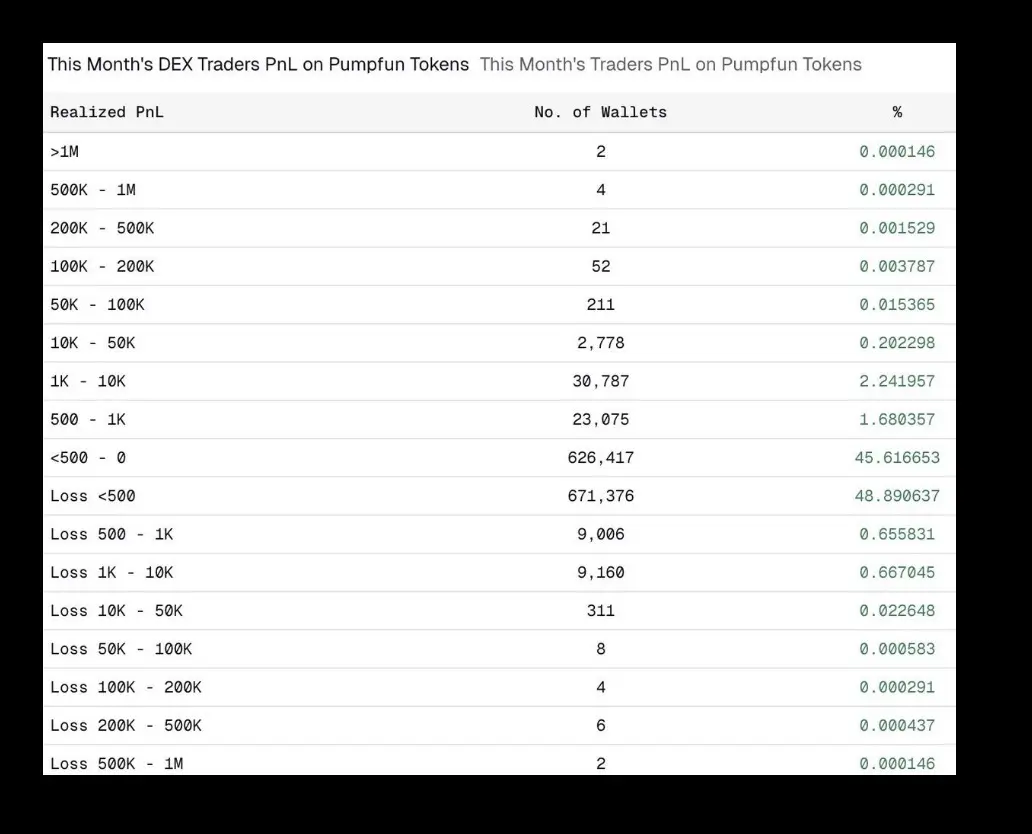Select the 0.667045 percentage value
This screenshot has height=834, width=1032.
pyautogui.click(x=897, y=573)
